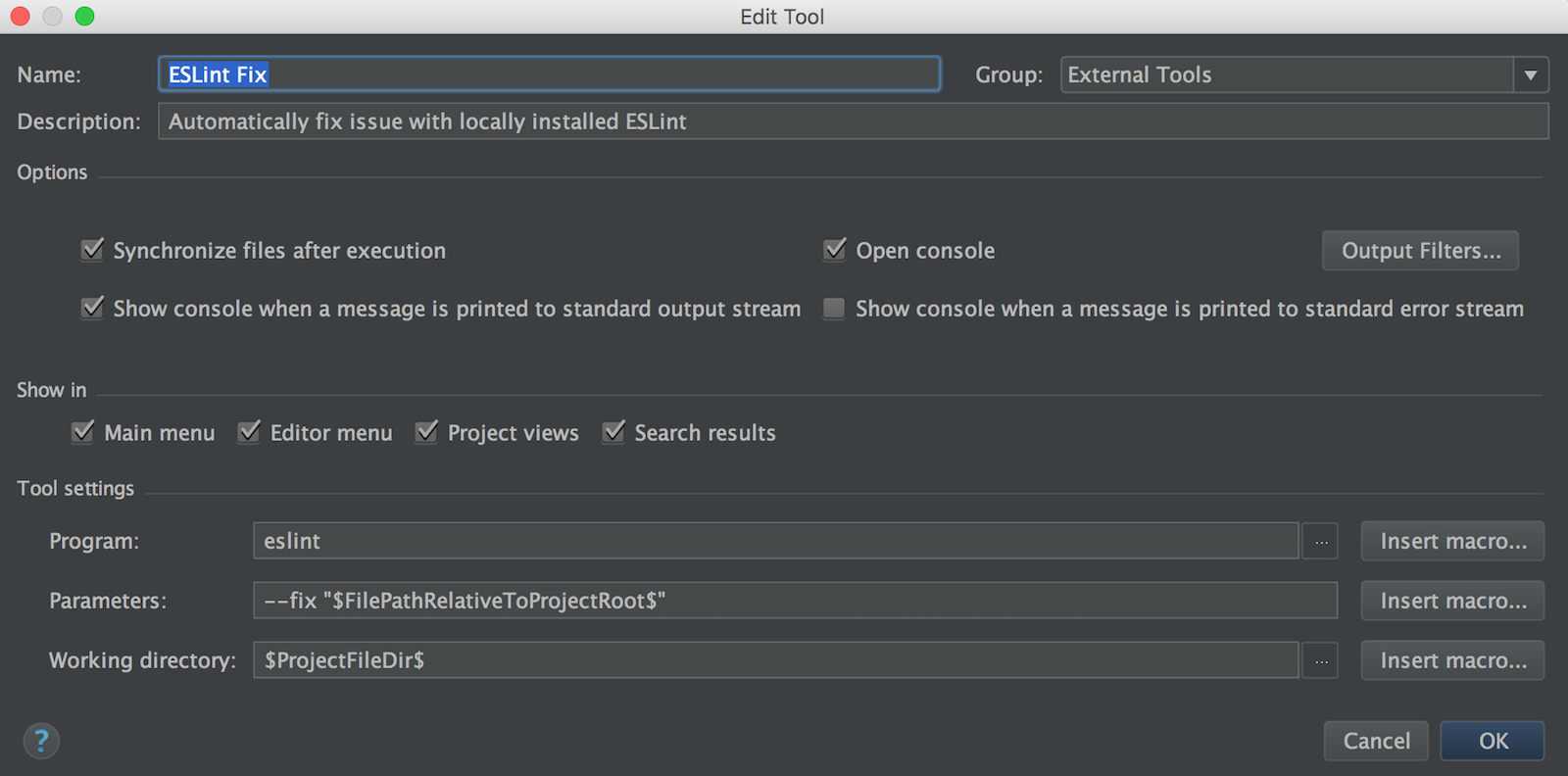The image size is (1568, 776).
Task: Uncheck Main menu in Show in
Action: click(83, 432)
